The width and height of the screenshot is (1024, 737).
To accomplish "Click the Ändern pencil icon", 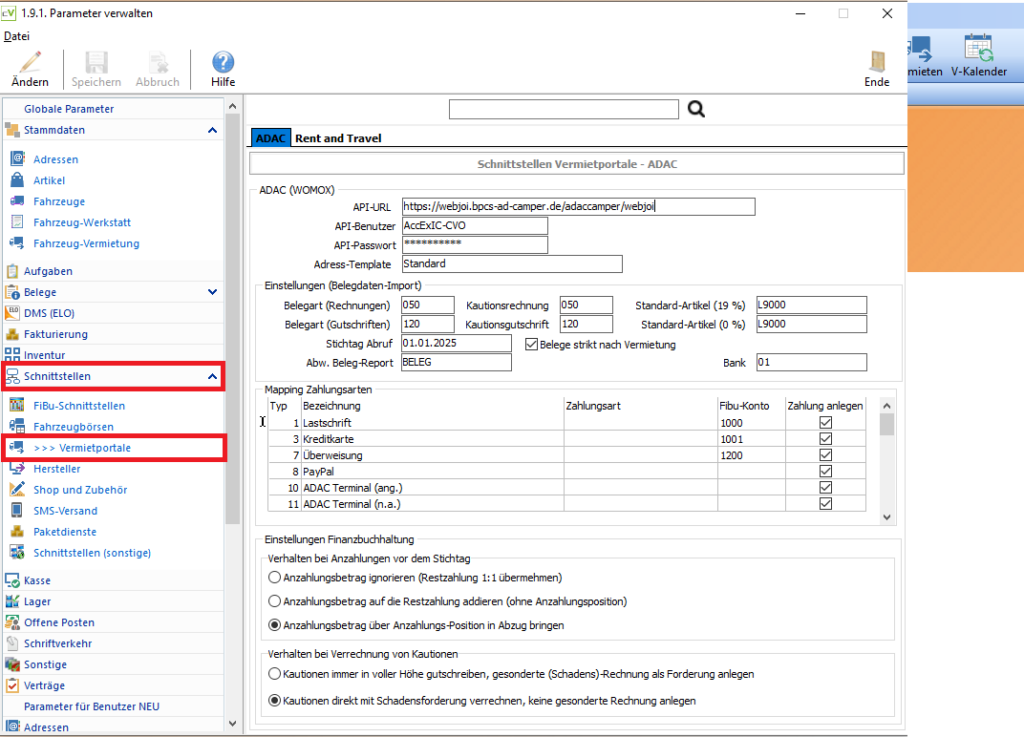I will [x=29, y=62].
